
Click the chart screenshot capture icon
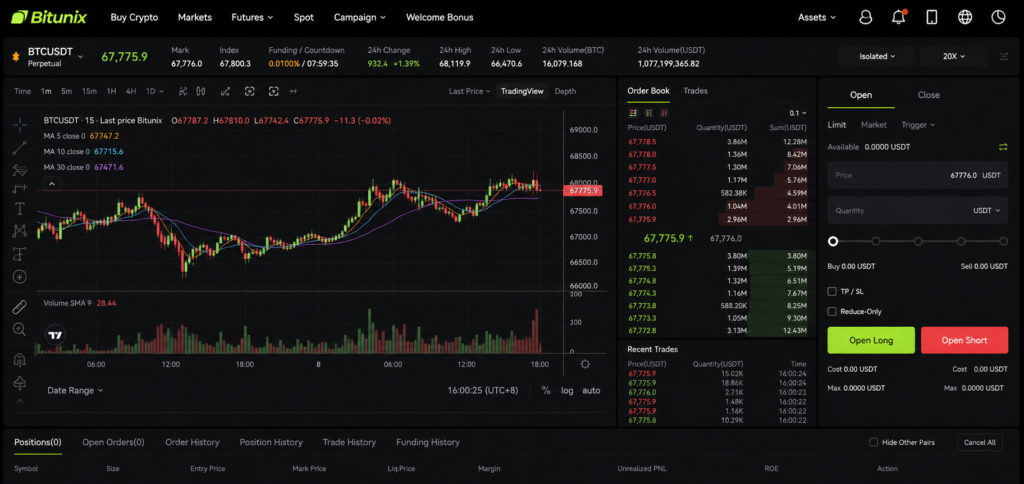(x=274, y=91)
